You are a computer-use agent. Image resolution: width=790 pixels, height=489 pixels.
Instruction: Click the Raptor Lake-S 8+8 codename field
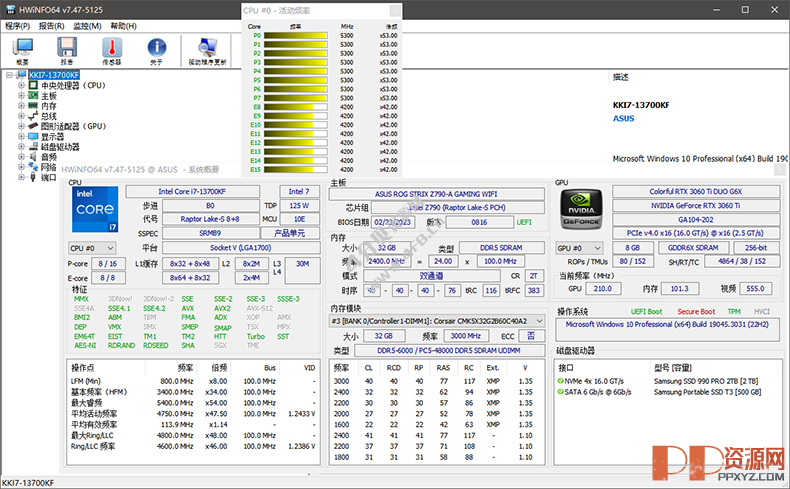point(210,219)
